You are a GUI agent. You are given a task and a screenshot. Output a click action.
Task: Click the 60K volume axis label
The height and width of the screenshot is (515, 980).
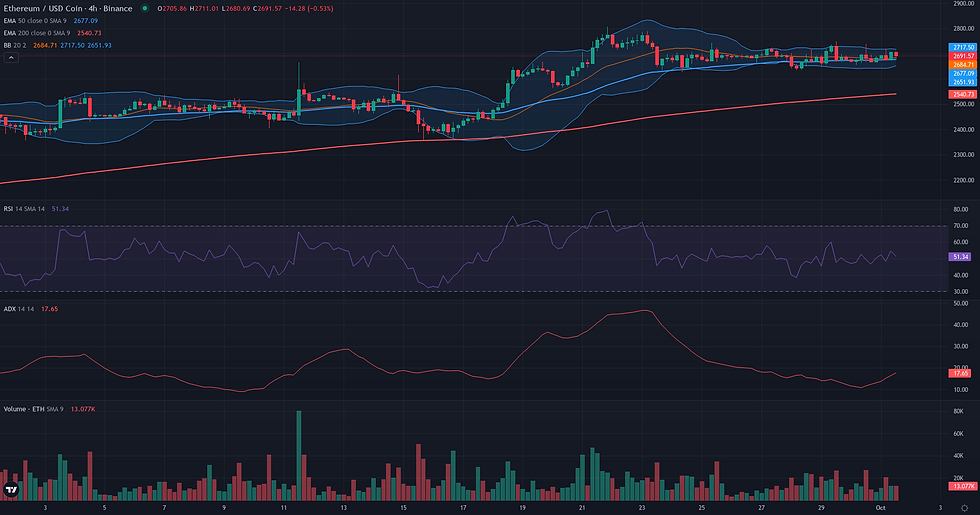point(958,434)
